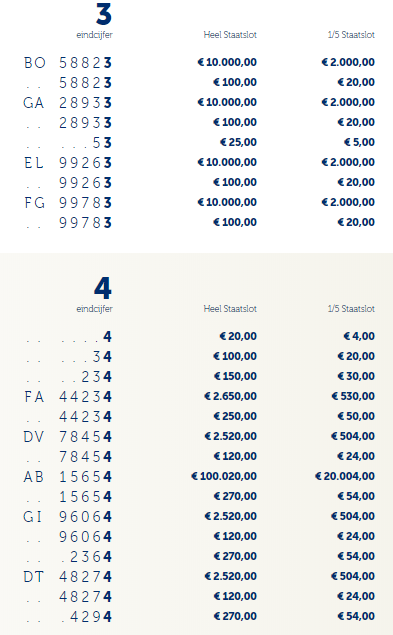
Task: Select lottery number BO 58823
Action: (68, 63)
